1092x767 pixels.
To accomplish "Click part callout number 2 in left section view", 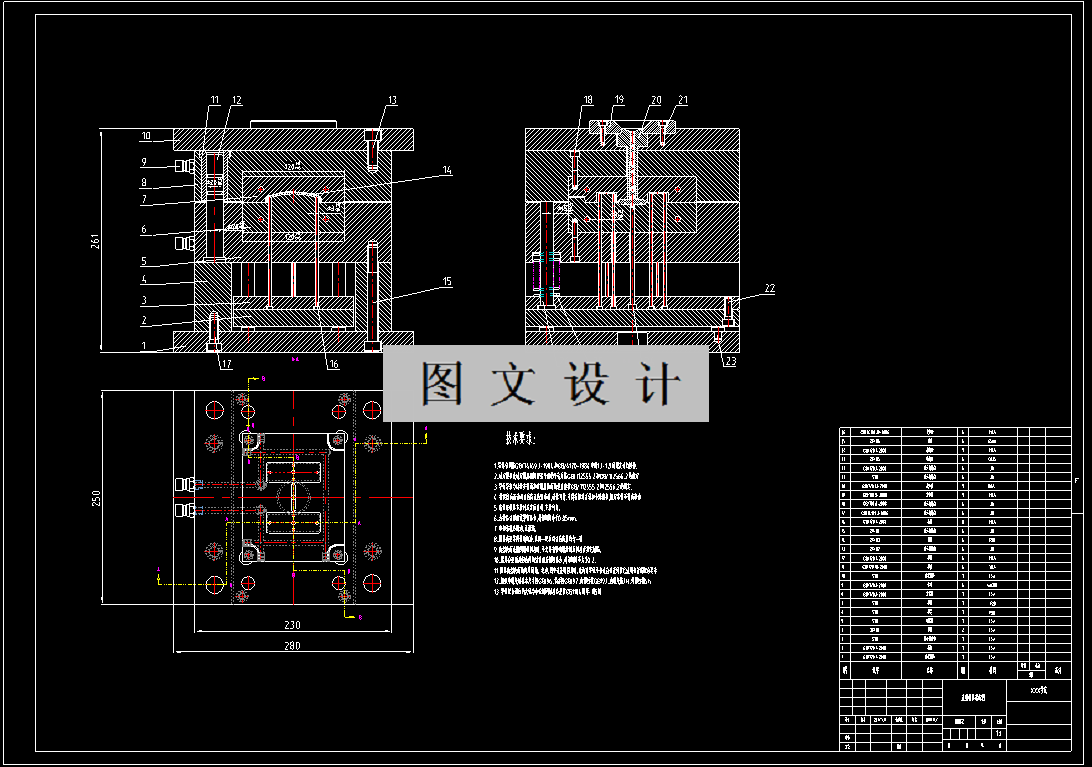I will (144, 320).
